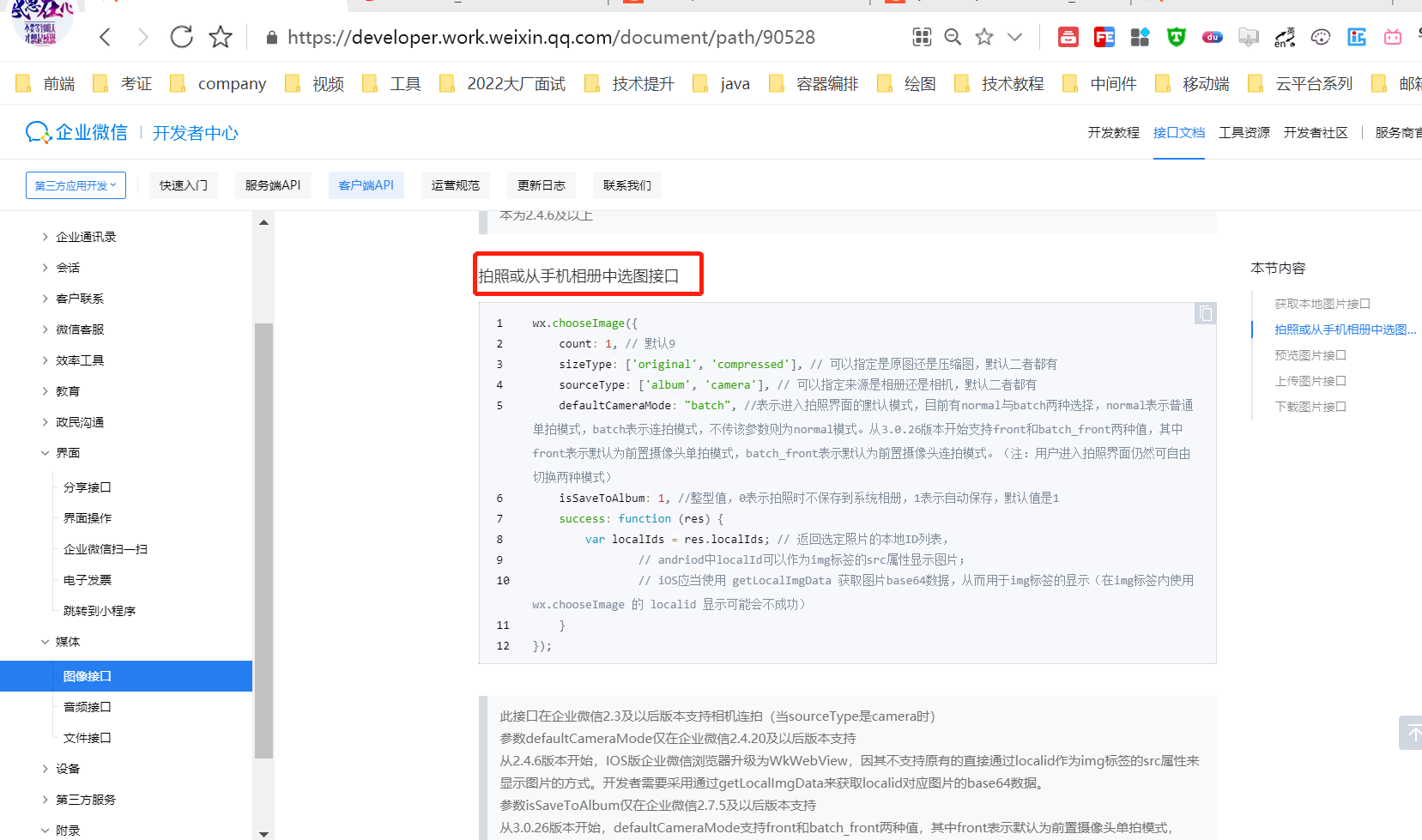Click the Baidu 'du' translate extension icon
Image resolution: width=1422 pixels, height=840 pixels.
point(1212,37)
